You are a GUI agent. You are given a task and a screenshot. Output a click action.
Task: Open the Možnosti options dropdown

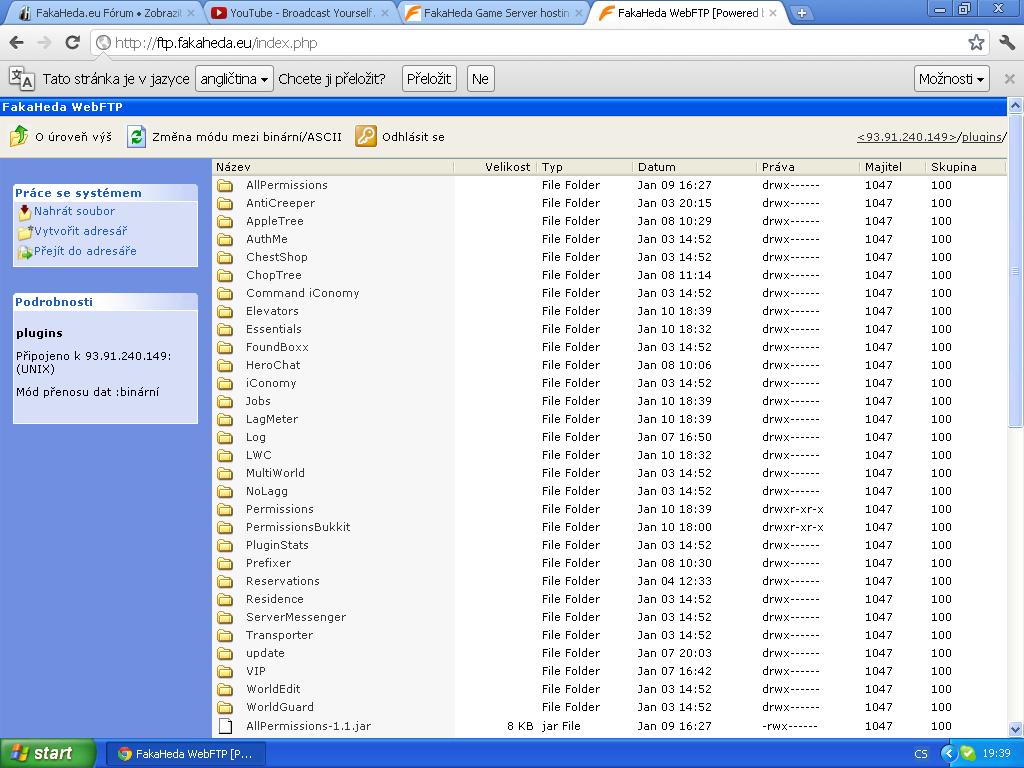pos(952,79)
